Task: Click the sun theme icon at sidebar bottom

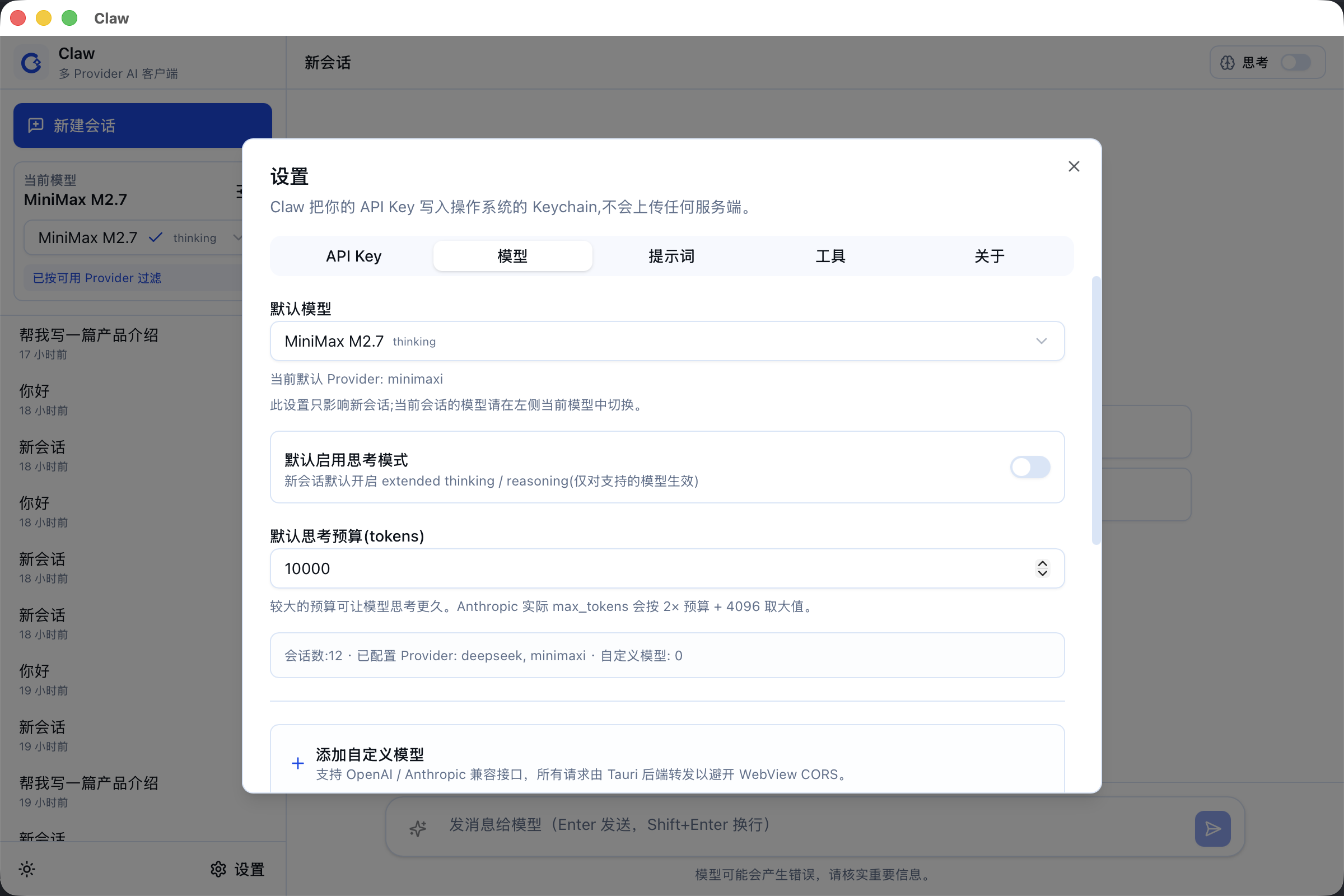Action: (27, 869)
